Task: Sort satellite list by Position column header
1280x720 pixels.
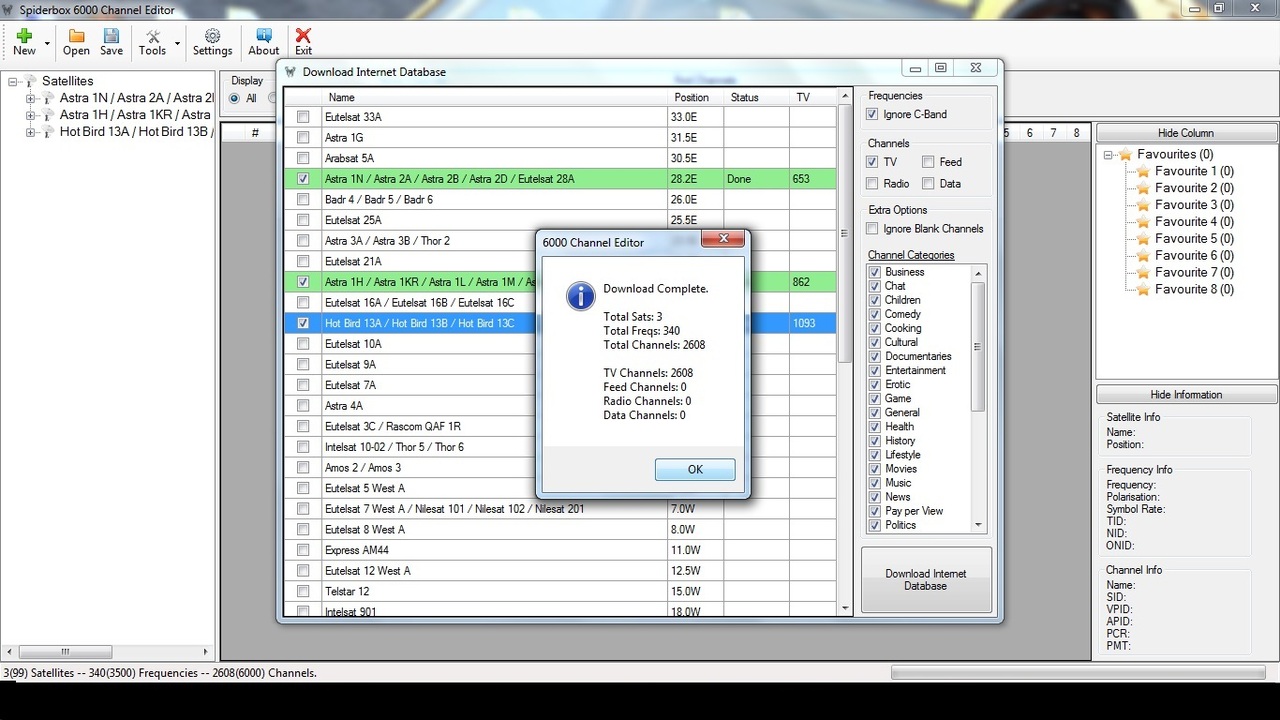Action: coord(696,97)
